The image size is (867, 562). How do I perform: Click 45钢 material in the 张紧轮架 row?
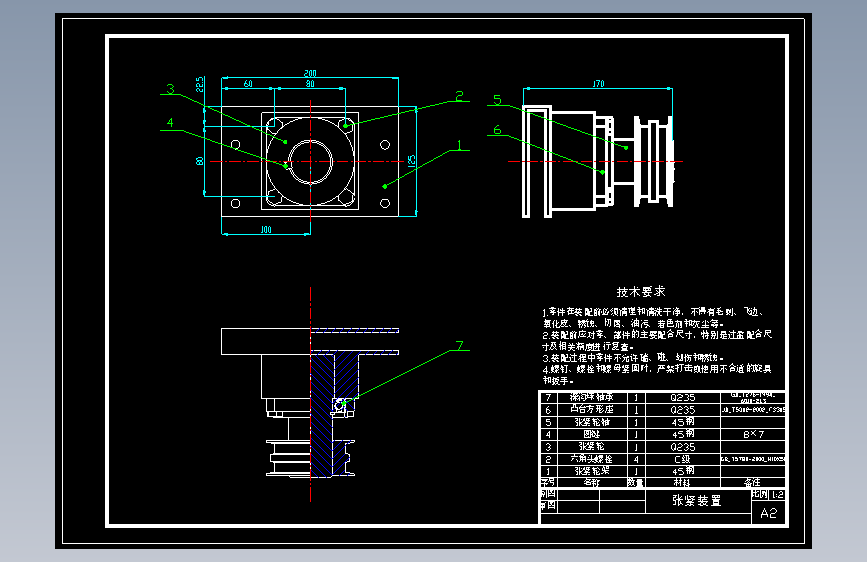pos(683,471)
